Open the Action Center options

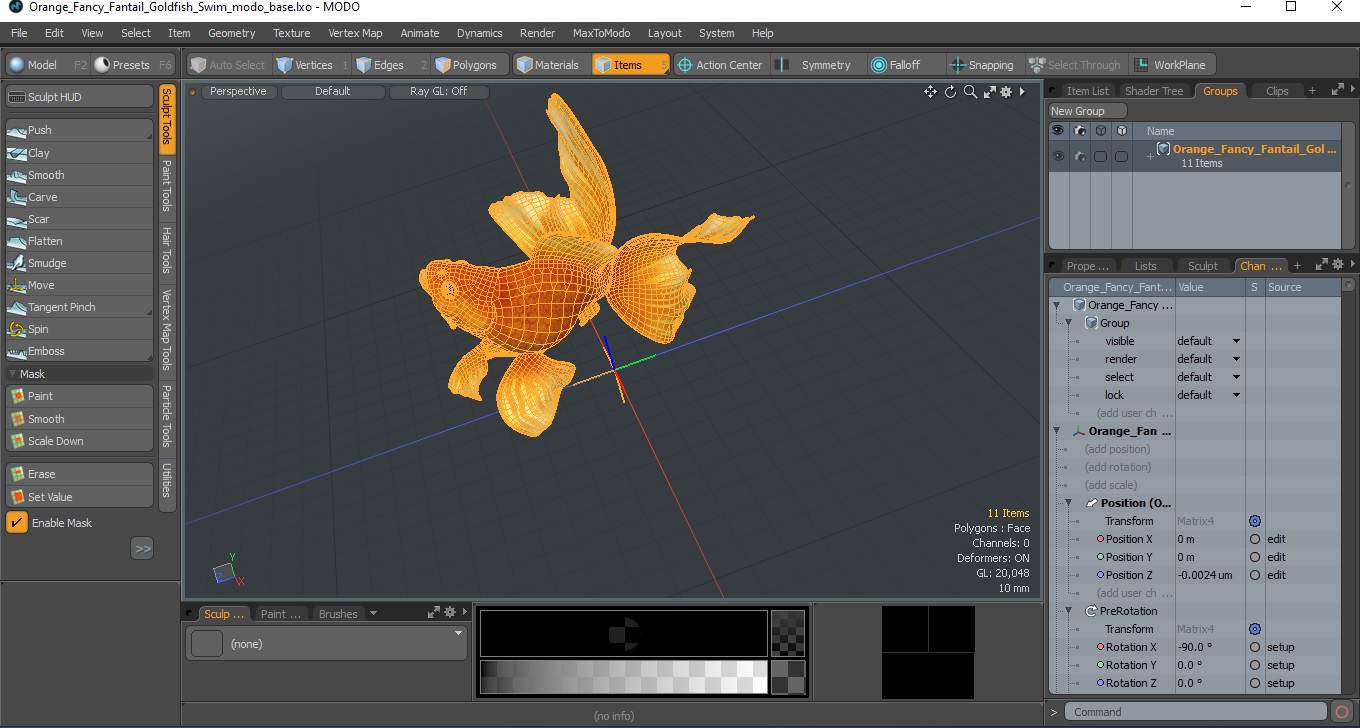tap(720, 65)
